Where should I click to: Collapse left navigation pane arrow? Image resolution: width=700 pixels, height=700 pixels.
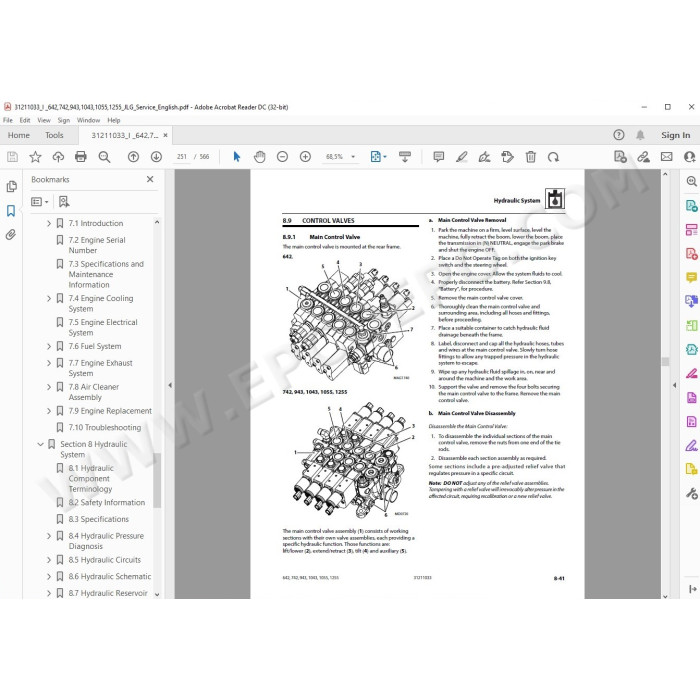(170, 384)
